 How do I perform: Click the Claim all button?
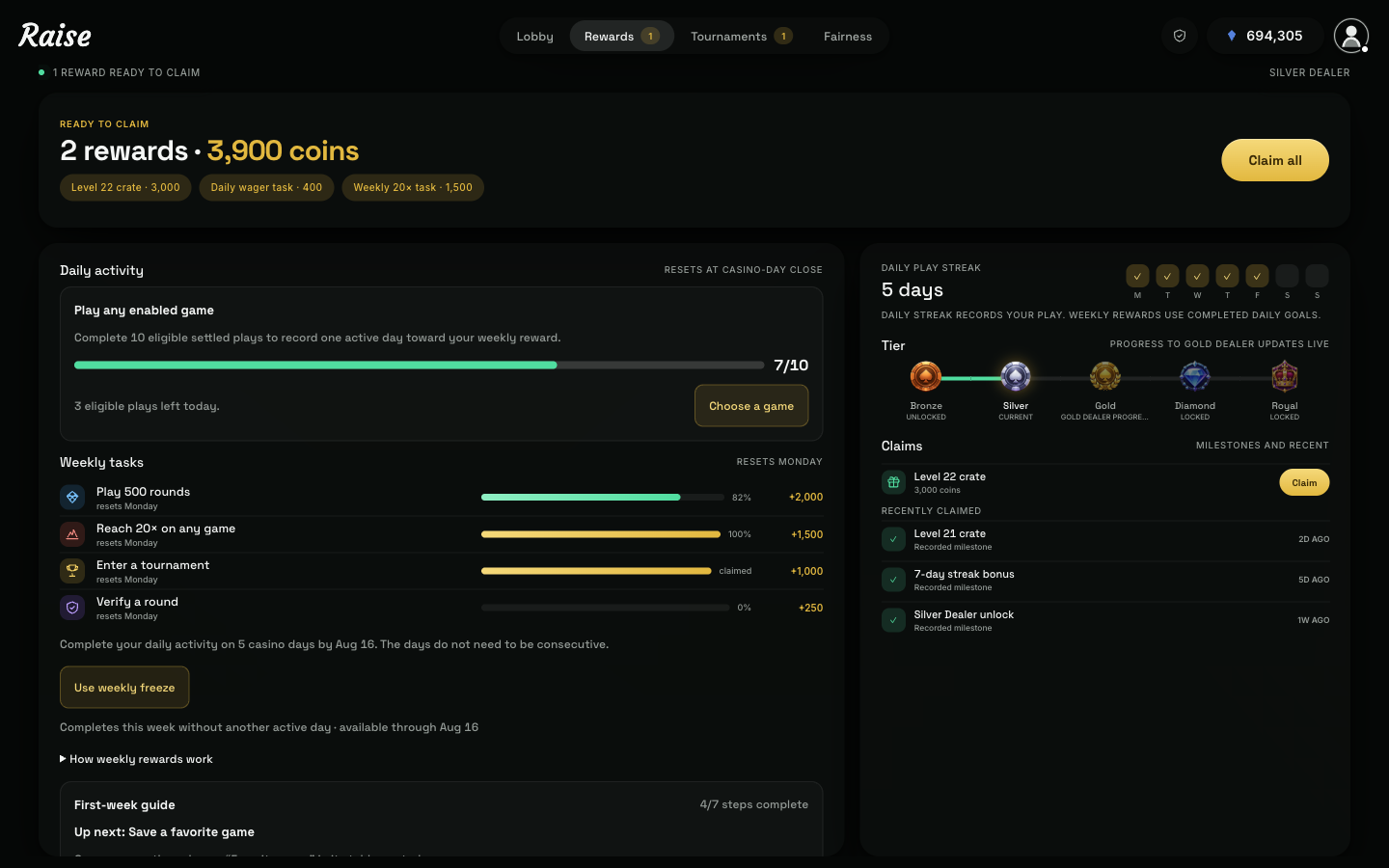tap(1275, 160)
